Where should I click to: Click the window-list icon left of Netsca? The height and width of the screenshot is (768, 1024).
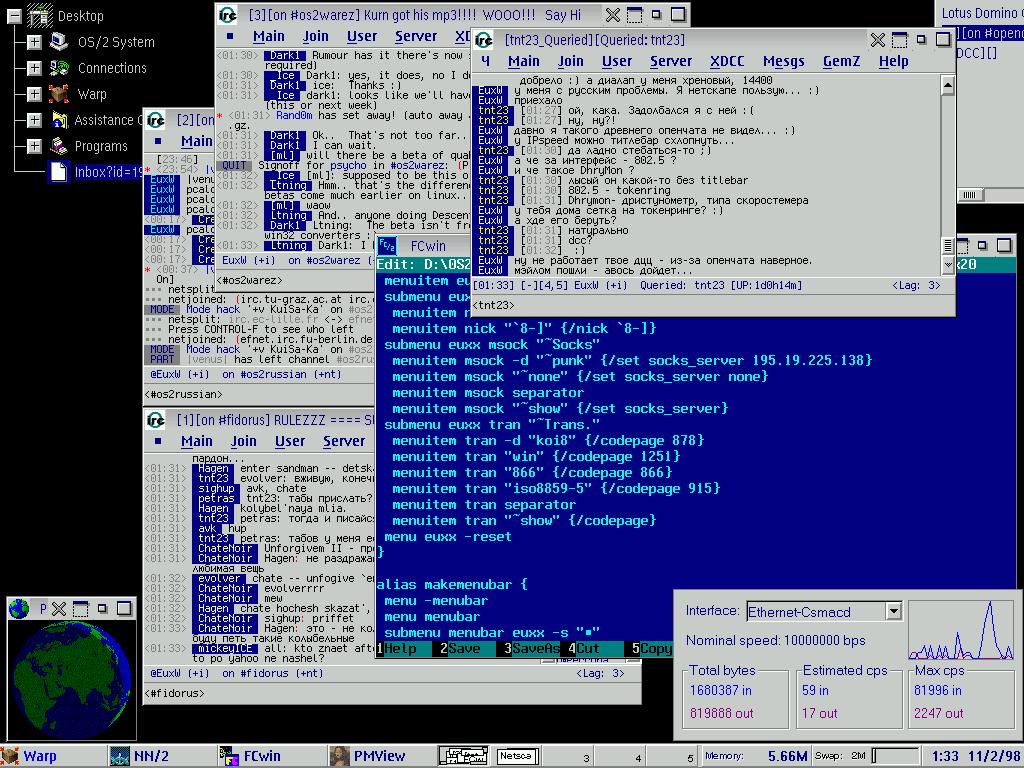point(462,756)
